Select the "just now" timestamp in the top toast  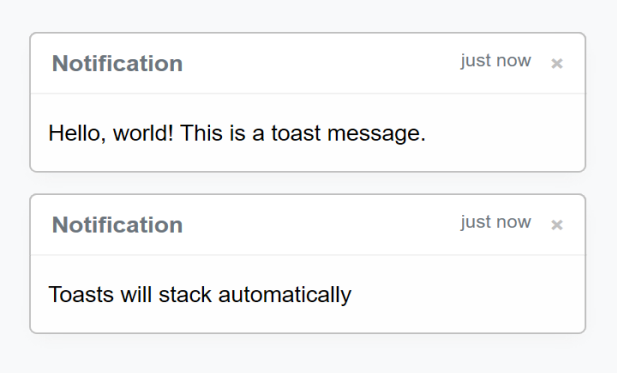coord(496,61)
